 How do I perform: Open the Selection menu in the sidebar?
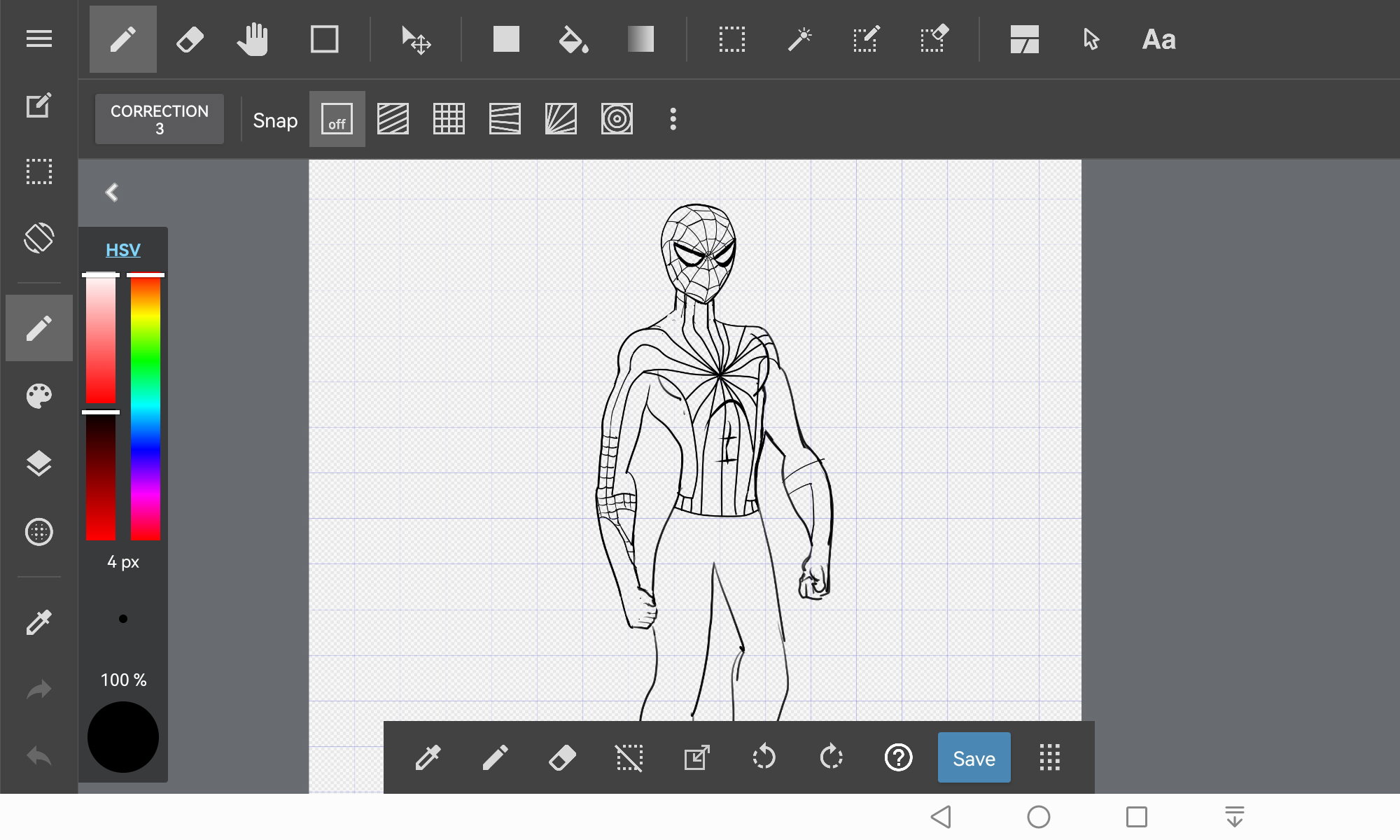click(x=39, y=171)
